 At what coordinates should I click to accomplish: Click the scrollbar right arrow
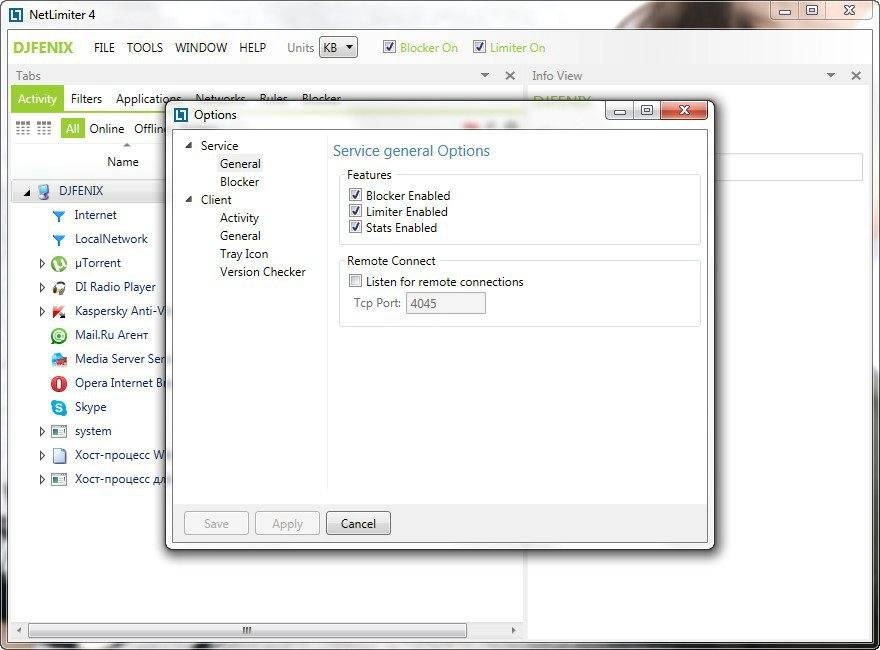coord(513,630)
